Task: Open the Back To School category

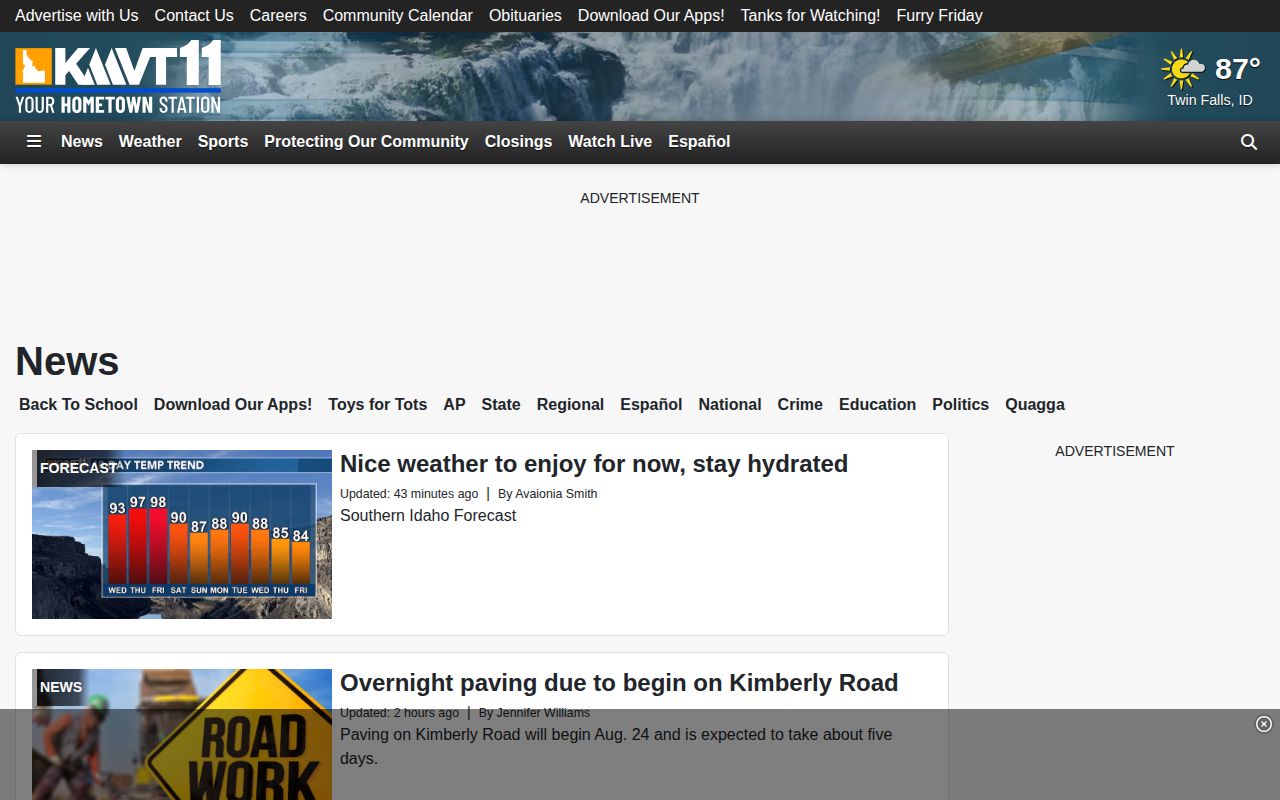Action: 78,404
